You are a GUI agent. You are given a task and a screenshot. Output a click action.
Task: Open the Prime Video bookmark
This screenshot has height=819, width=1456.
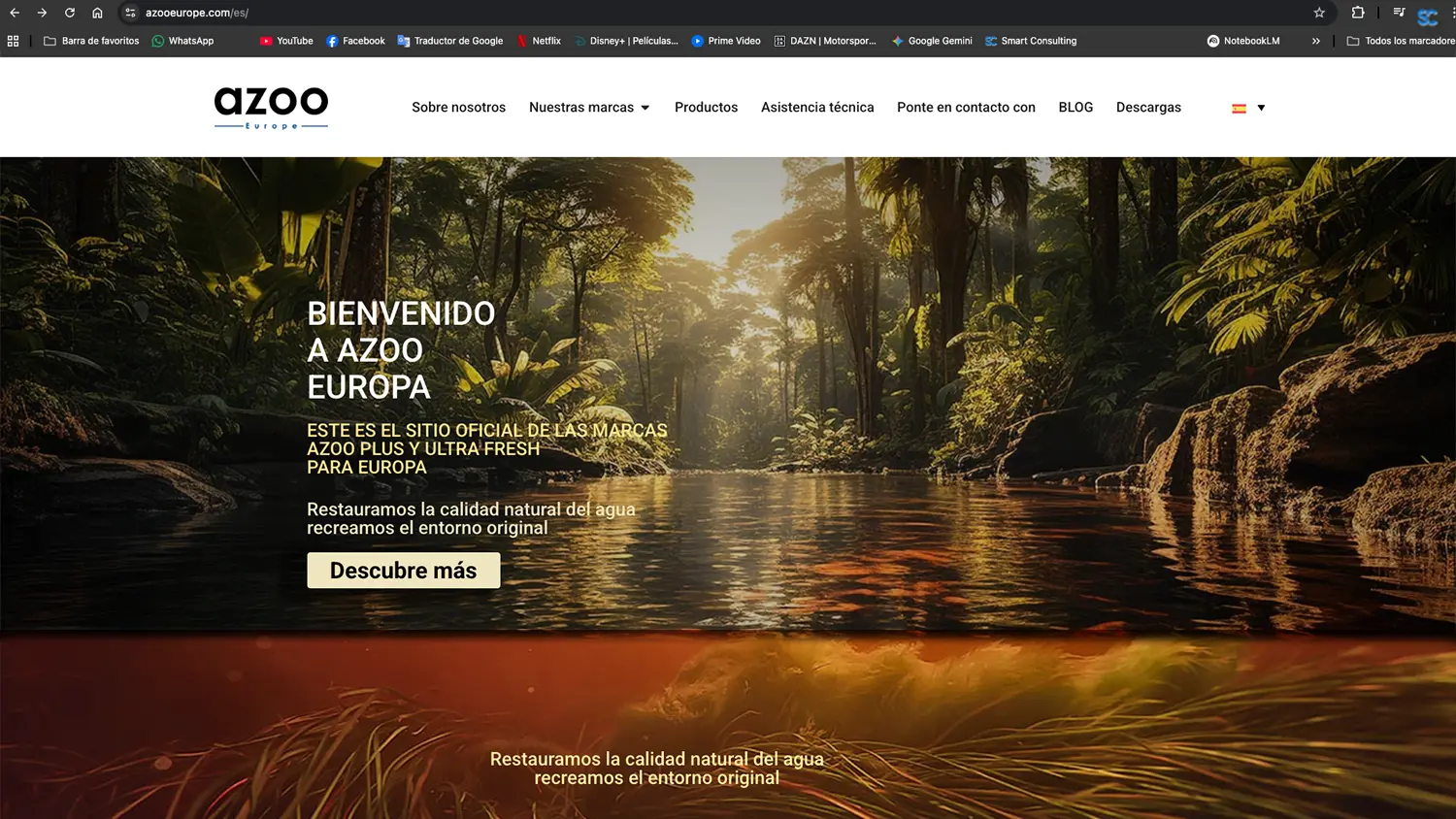click(x=725, y=41)
